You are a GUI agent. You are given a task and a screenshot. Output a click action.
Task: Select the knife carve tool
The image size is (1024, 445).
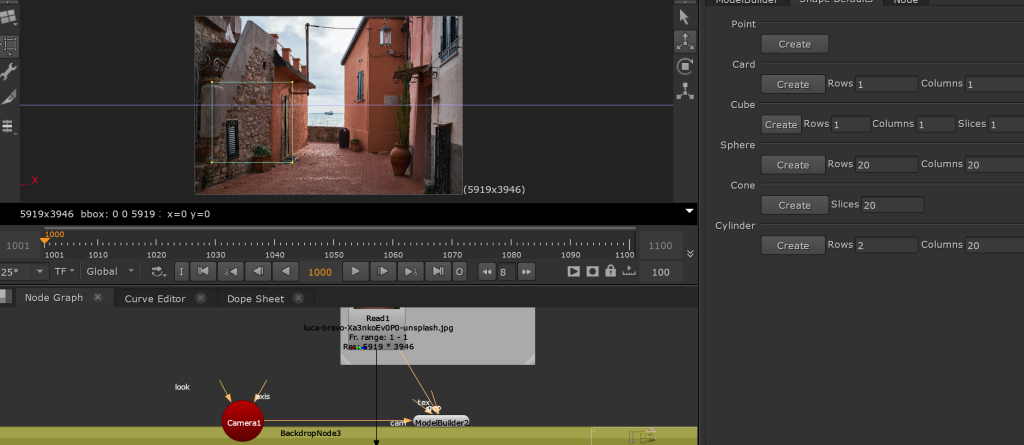9,97
